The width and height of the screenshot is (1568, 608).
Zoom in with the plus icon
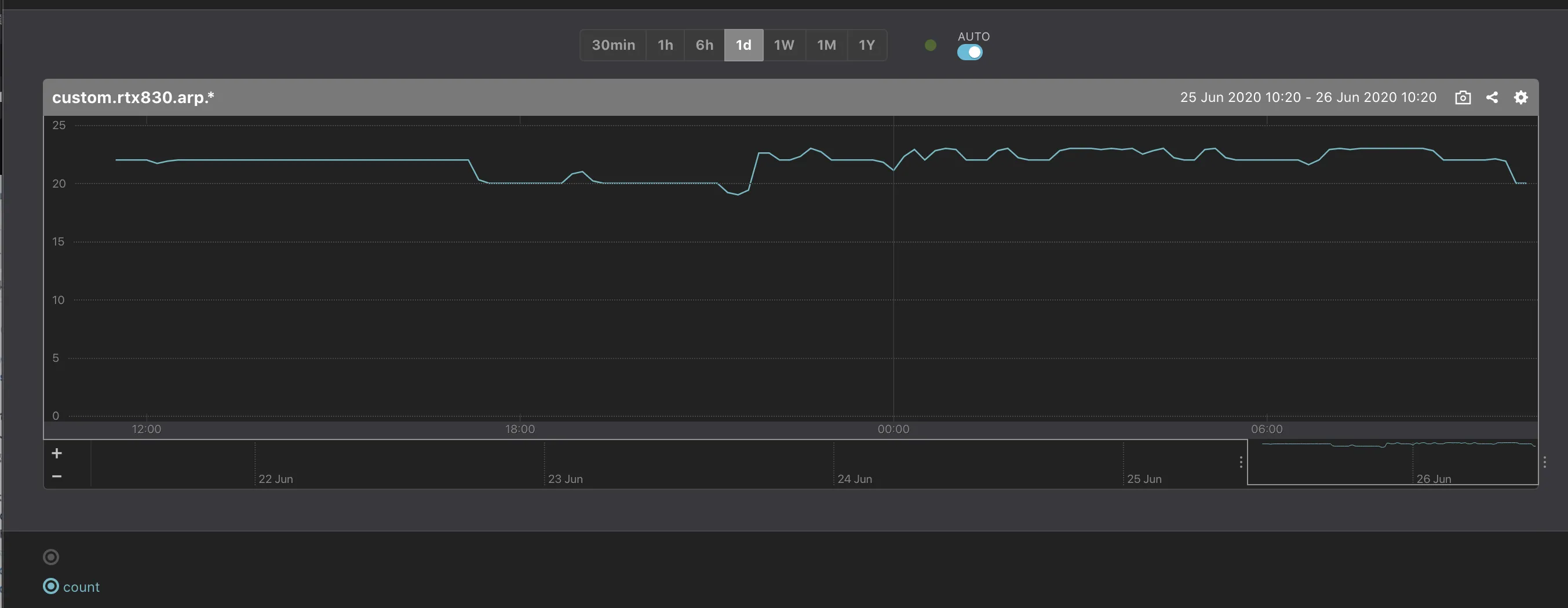pos(57,453)
